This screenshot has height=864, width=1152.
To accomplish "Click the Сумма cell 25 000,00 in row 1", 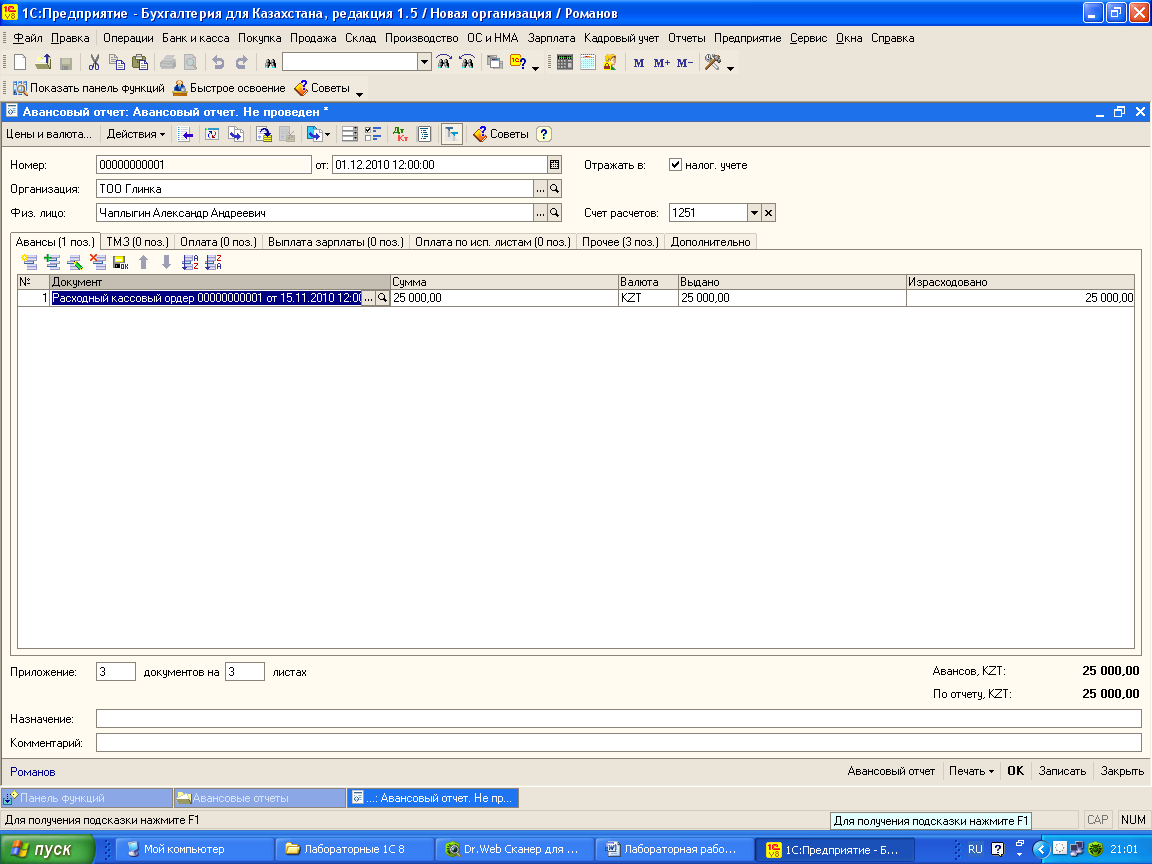I will 504,298.
